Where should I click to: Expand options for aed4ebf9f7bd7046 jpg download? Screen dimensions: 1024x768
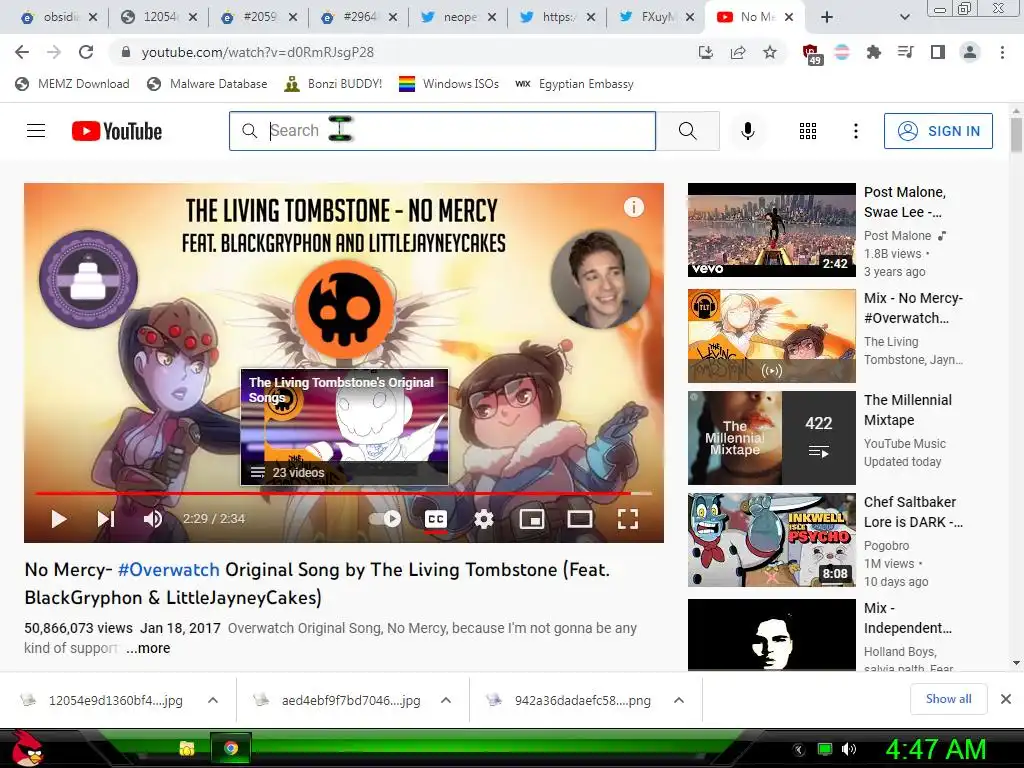pos(446,700)
